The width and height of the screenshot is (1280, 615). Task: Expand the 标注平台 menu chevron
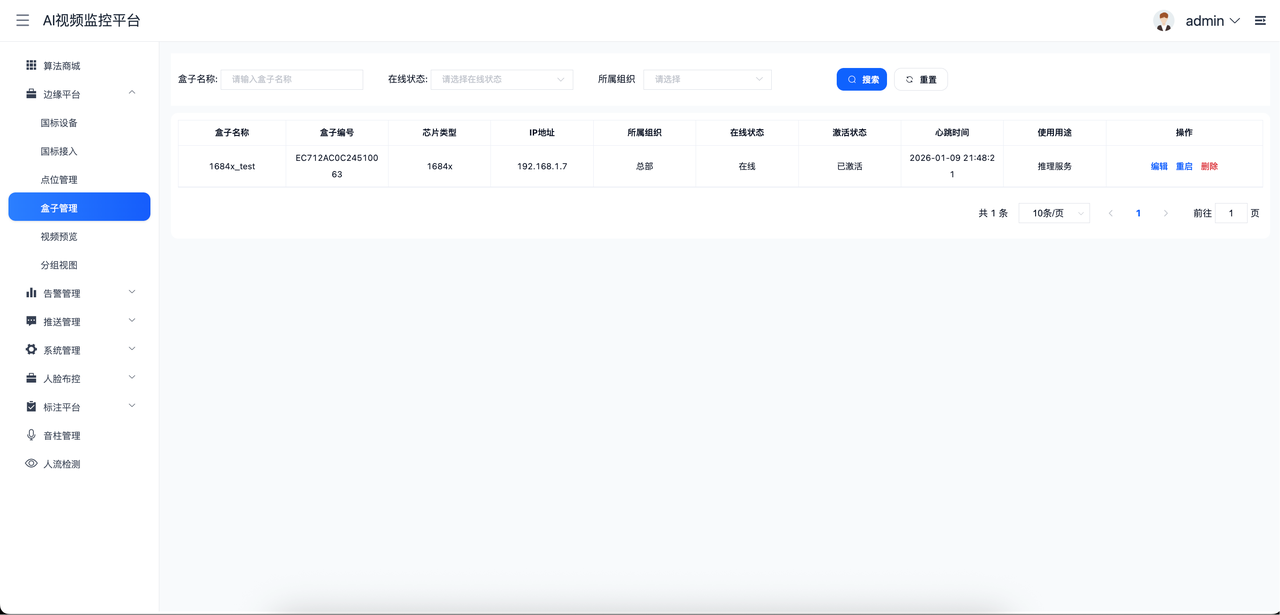click(x=132, y=406)
